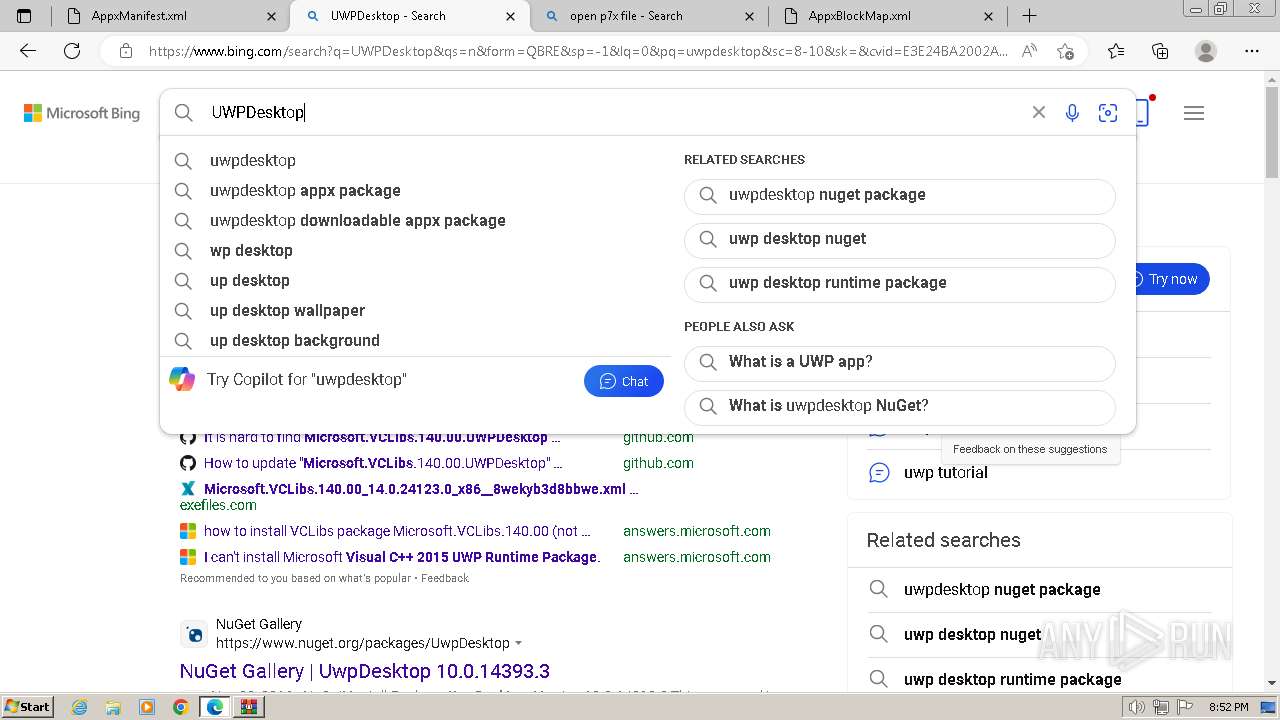1280x720 pixels.
Task: Open Windows Media Player in taskbar
Action: pyautogui.click(x=146, y=707)
